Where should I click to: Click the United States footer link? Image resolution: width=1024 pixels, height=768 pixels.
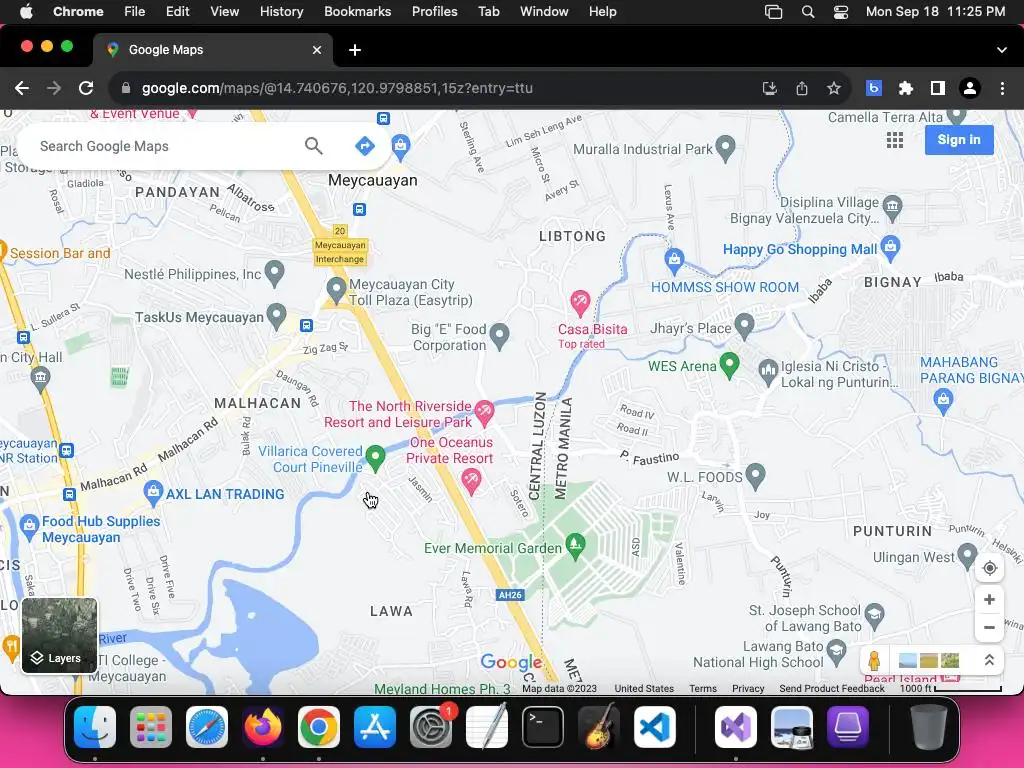click(x=644, y=688)
